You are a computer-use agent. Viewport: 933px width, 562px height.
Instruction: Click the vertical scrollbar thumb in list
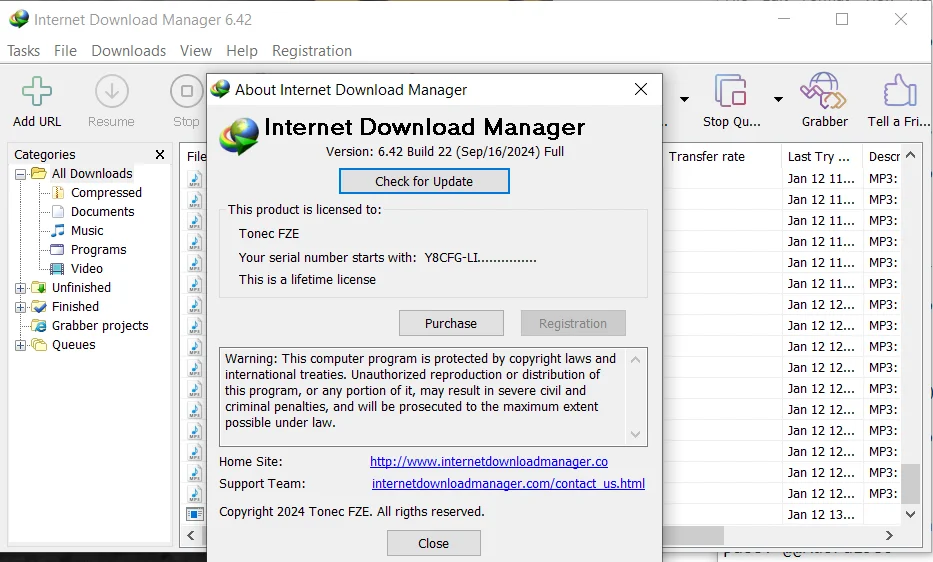pos(910,484)
